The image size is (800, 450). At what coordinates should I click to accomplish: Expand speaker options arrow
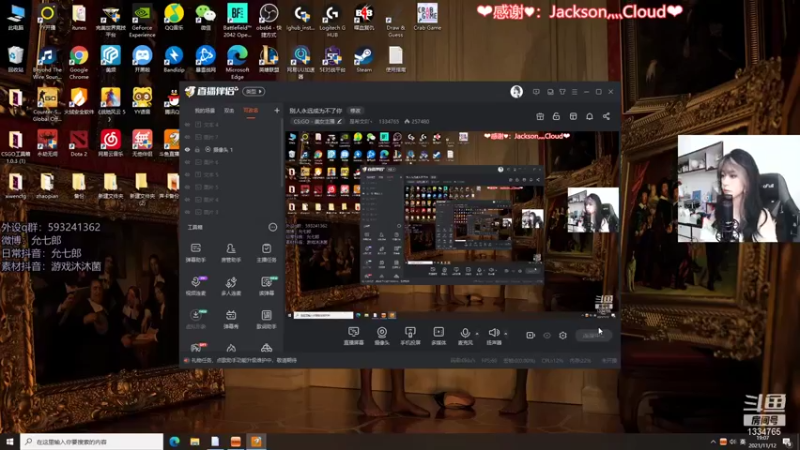[x=506, y=334]
